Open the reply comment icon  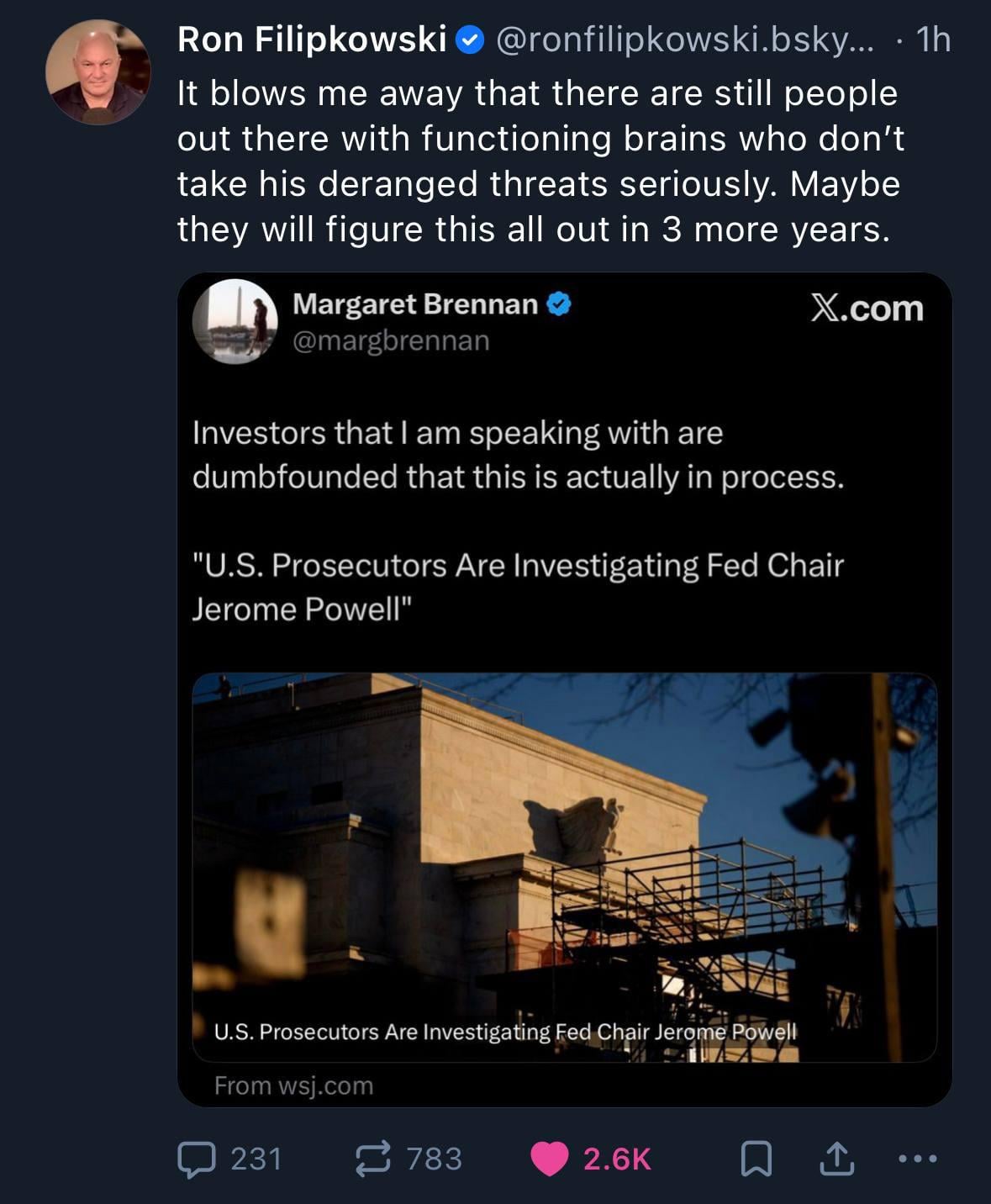click(197, 1159)
